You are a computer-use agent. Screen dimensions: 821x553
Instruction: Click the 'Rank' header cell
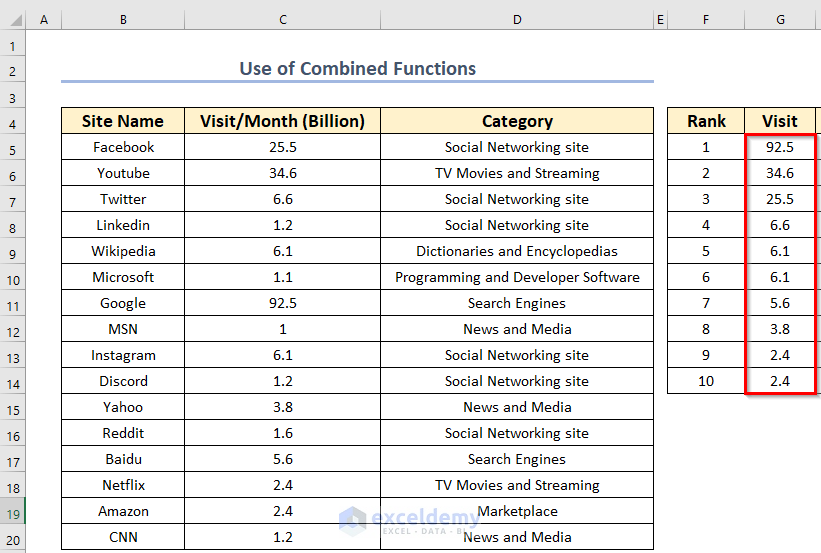(706, 121)
